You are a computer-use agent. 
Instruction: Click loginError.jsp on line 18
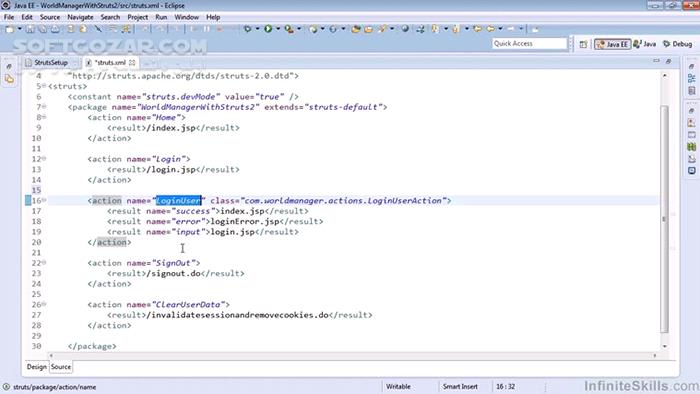coord(245,221)
